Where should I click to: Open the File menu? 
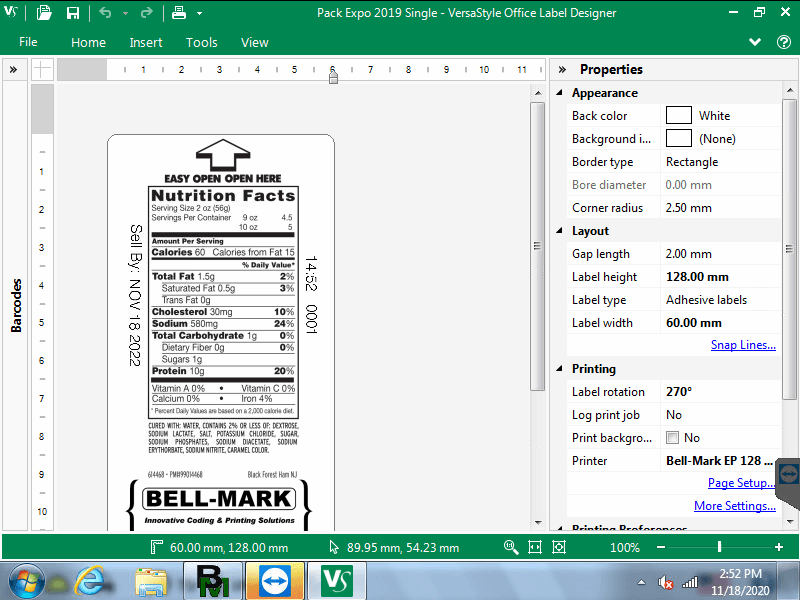coord(28,42)
